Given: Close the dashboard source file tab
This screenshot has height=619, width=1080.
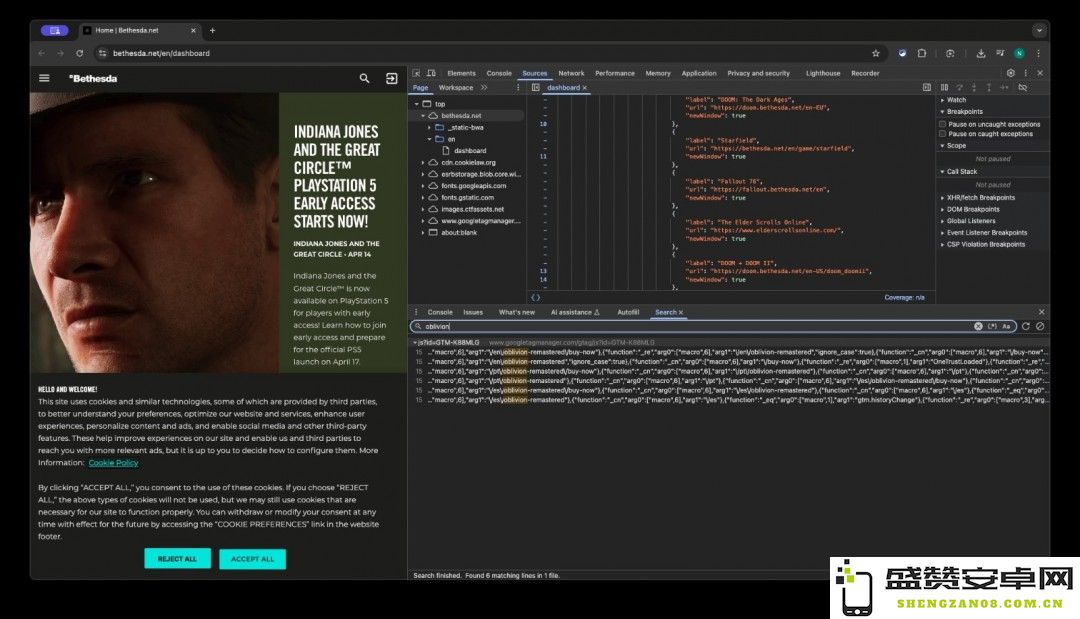Looking at the screenshot, I should (585, 87).
